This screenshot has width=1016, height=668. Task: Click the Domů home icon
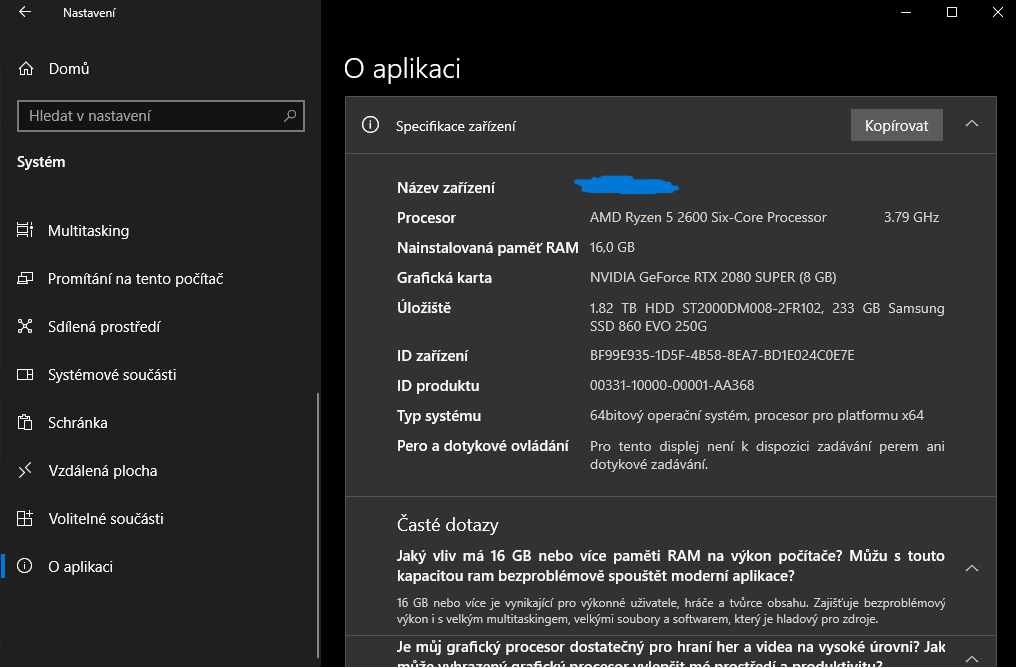click(x=25, y=68)
